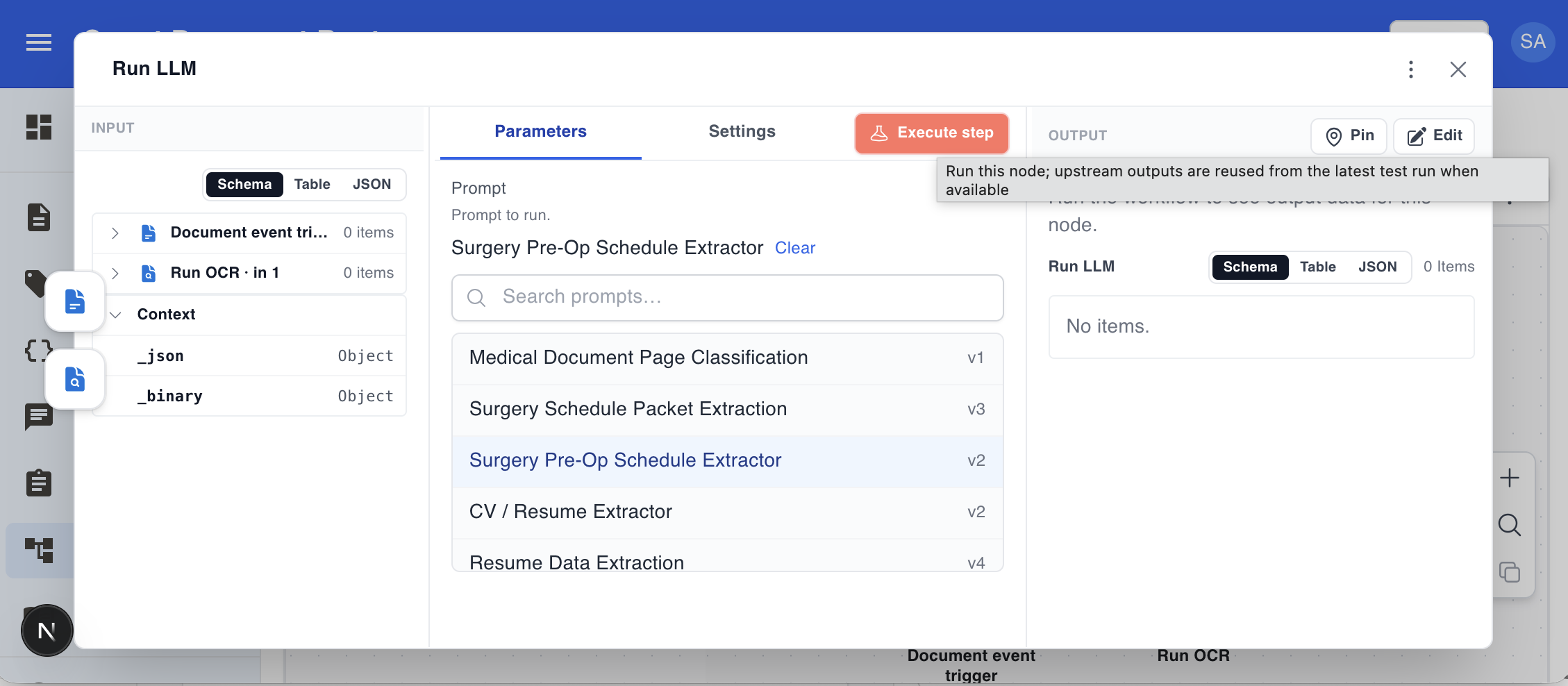Collapse the Context section
This screenshot has height=686, width=1568.
pos(115,315)
